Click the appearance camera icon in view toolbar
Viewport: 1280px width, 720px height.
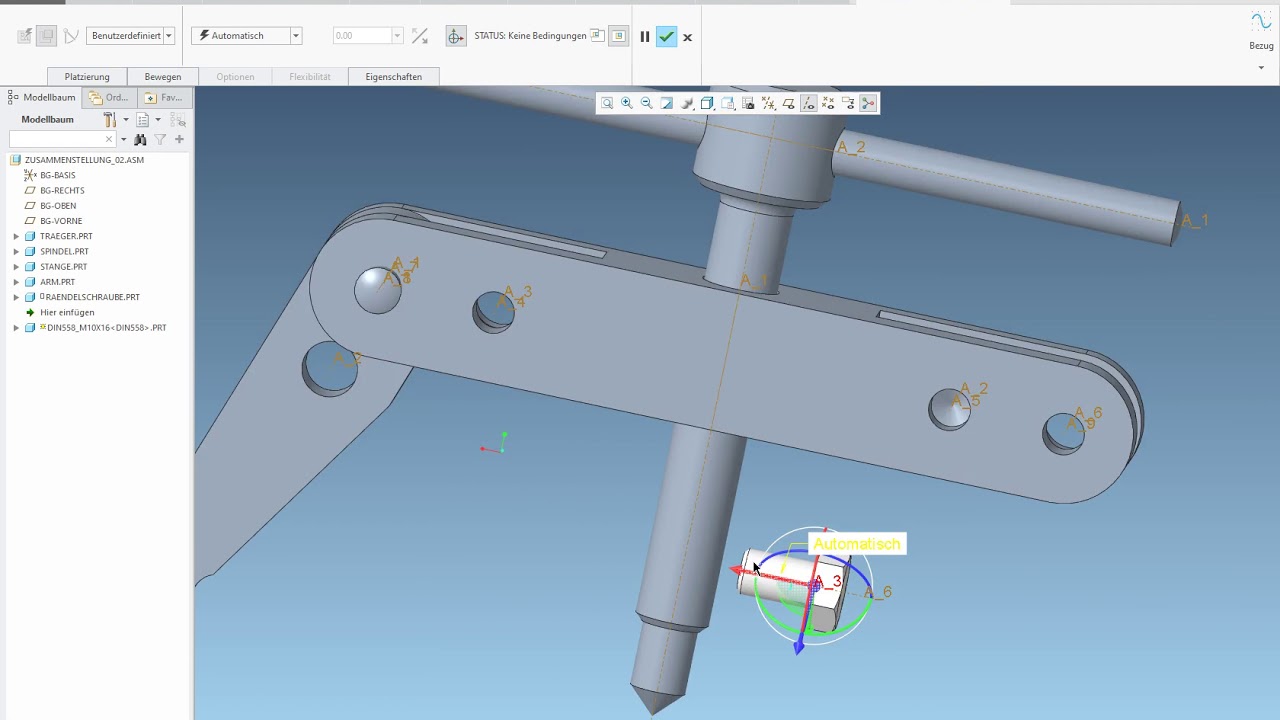[748, 103]
